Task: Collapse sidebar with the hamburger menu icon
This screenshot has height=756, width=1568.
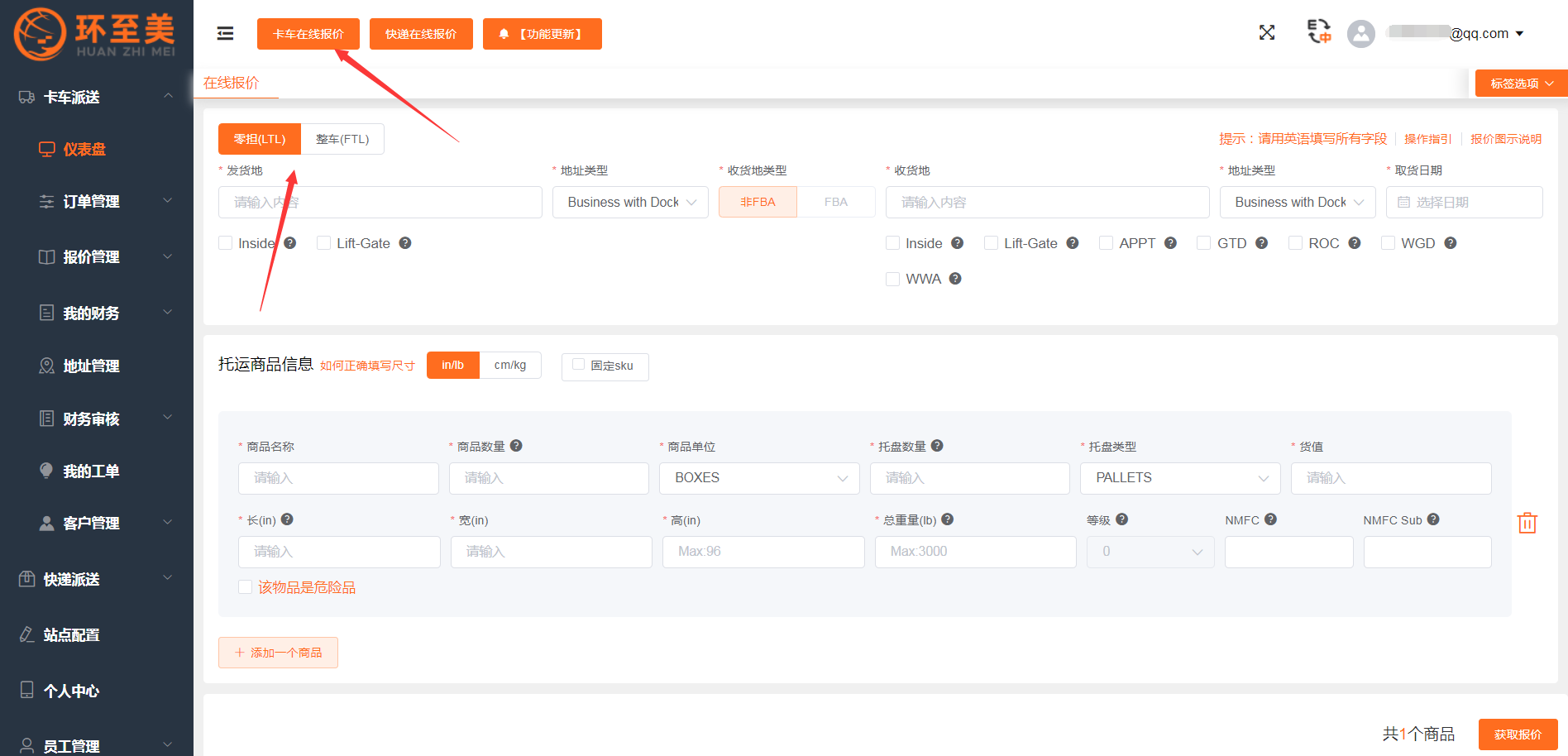Action: 225,33
